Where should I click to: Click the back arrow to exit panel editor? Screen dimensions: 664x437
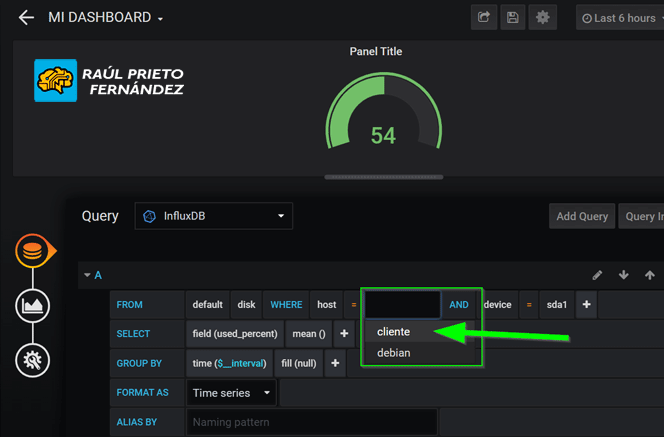(26, 18)
